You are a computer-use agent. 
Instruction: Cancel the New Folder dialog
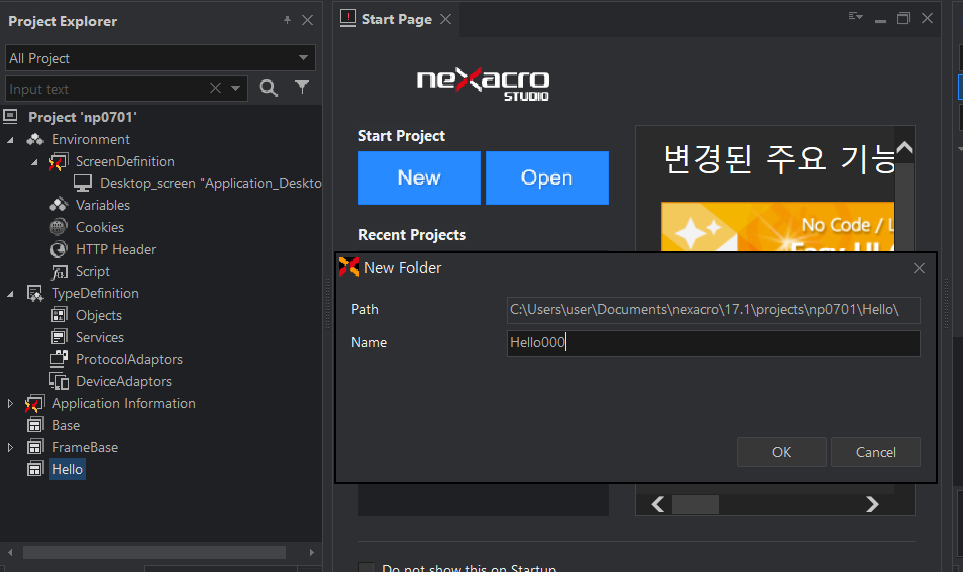click(x=876, y=452)
